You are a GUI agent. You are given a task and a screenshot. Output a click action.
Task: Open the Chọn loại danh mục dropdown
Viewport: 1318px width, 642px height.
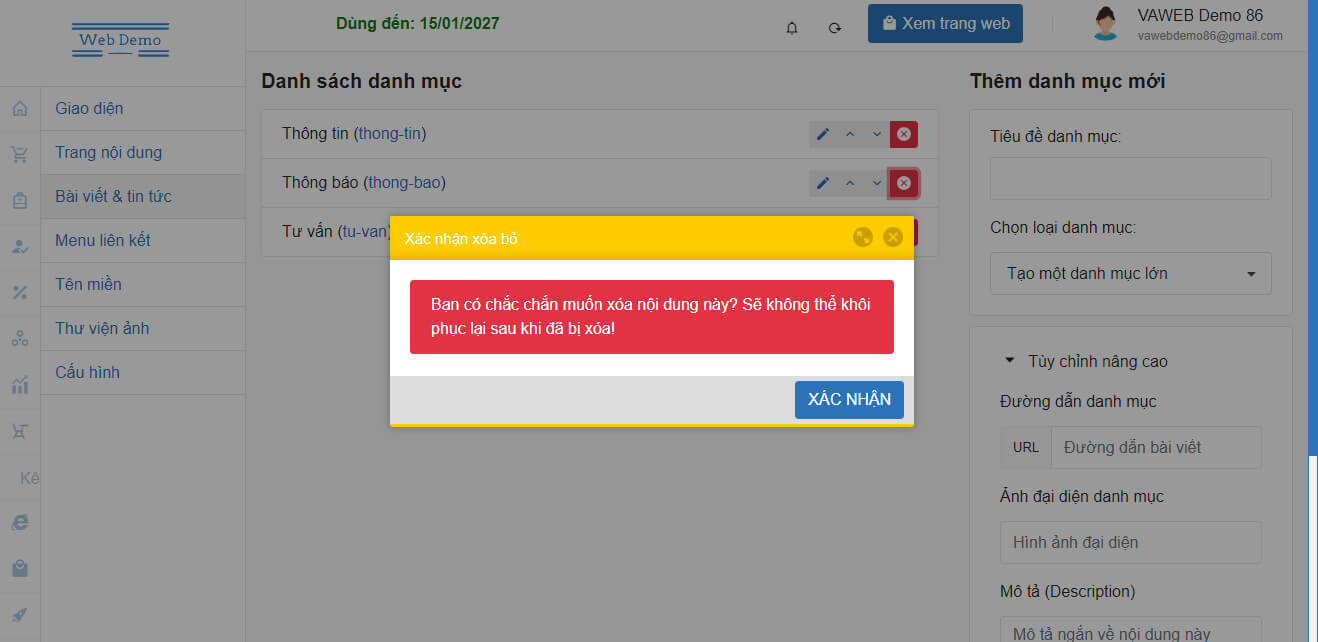[x=1130, y=274]
